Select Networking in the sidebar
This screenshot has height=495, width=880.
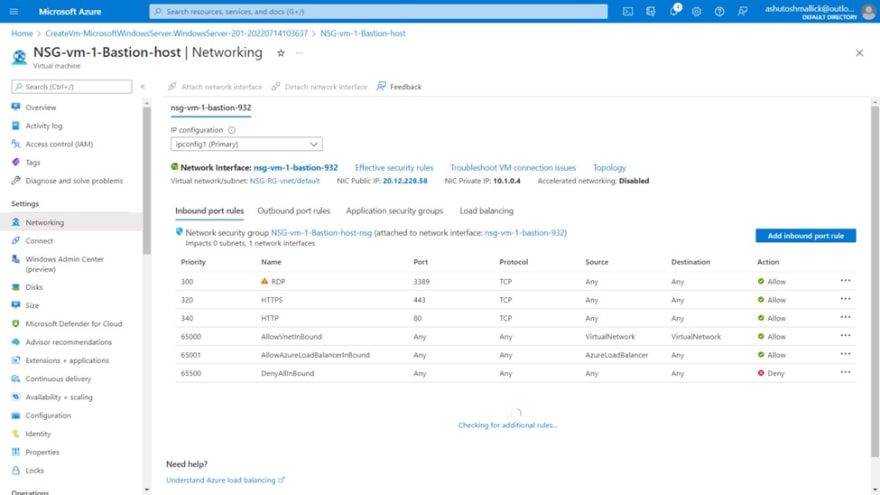pos(44,222)
